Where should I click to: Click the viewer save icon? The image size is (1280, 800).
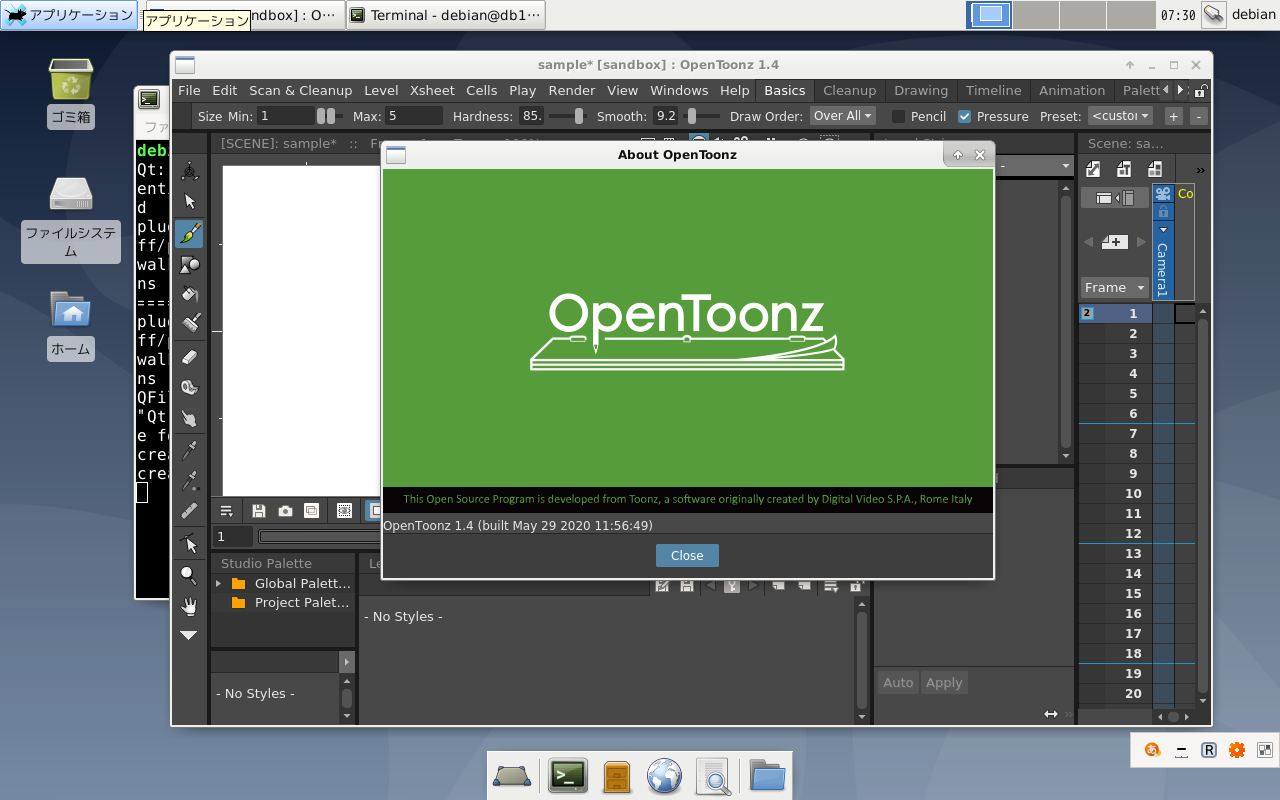coord(259,510)
